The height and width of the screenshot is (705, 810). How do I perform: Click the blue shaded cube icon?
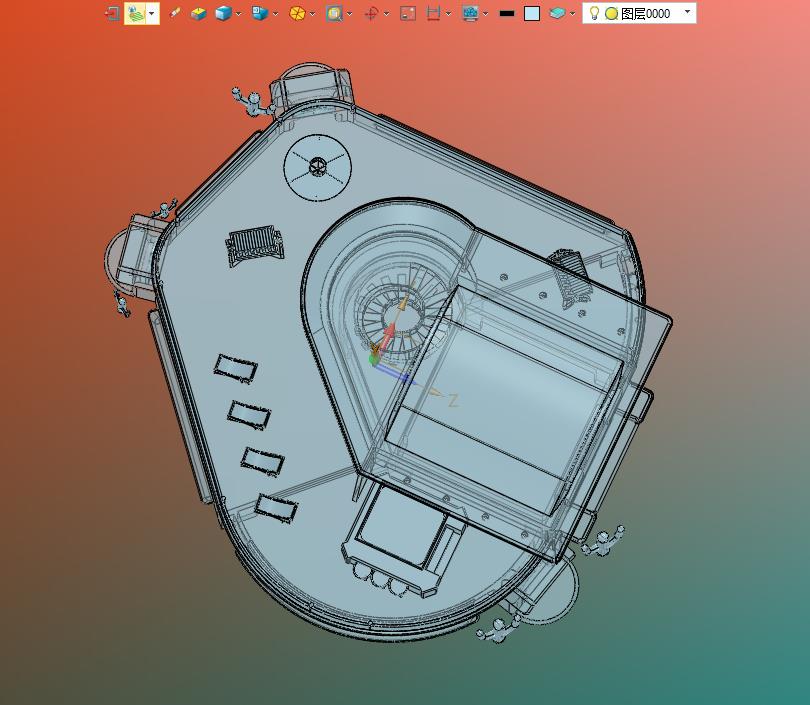coord(223,13)
